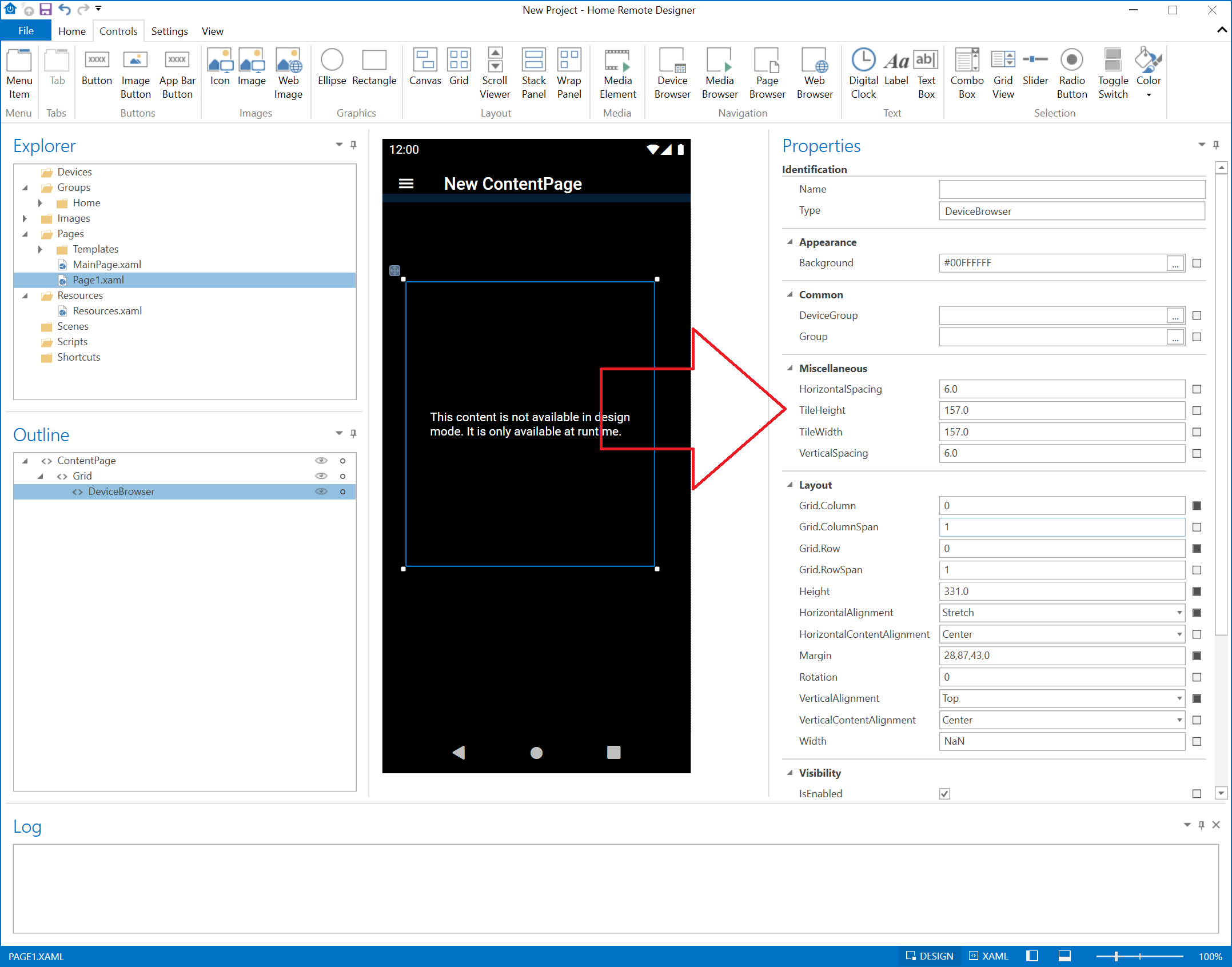The image size is (1232, 967).
Task: Switch to the Home ribbon tab
Action: pyautogui.click(x=72, y=31)
